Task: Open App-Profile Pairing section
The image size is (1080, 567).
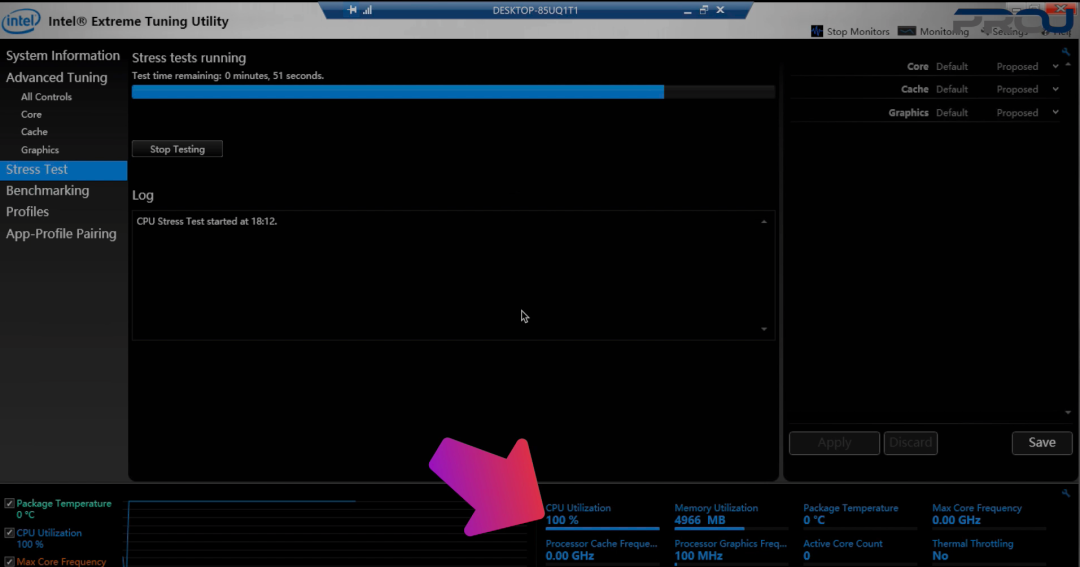Action: (x=61, y=234)
